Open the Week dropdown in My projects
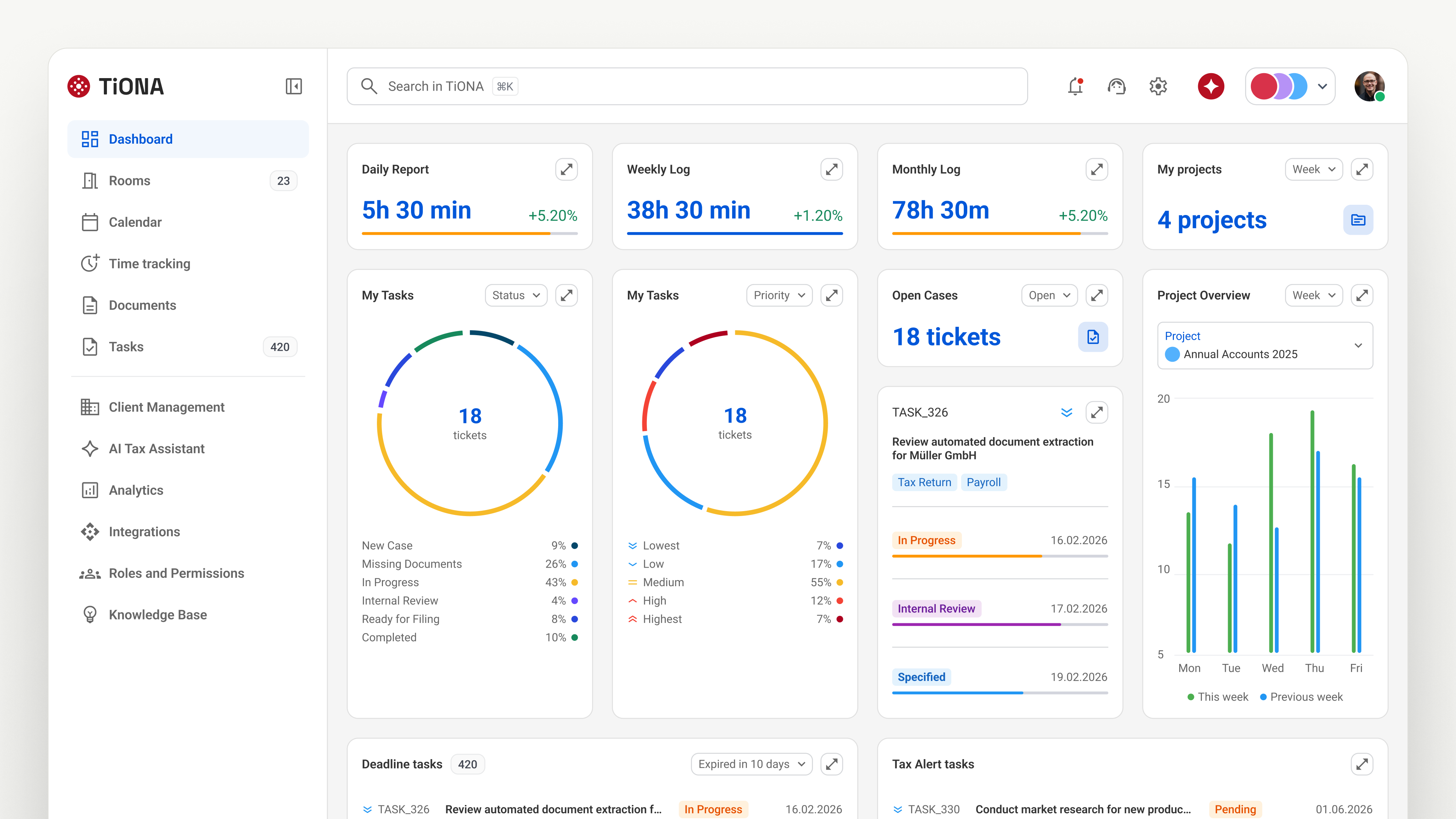The image size is (1456, 819). pyautogui.click(x=1313, y=169)
